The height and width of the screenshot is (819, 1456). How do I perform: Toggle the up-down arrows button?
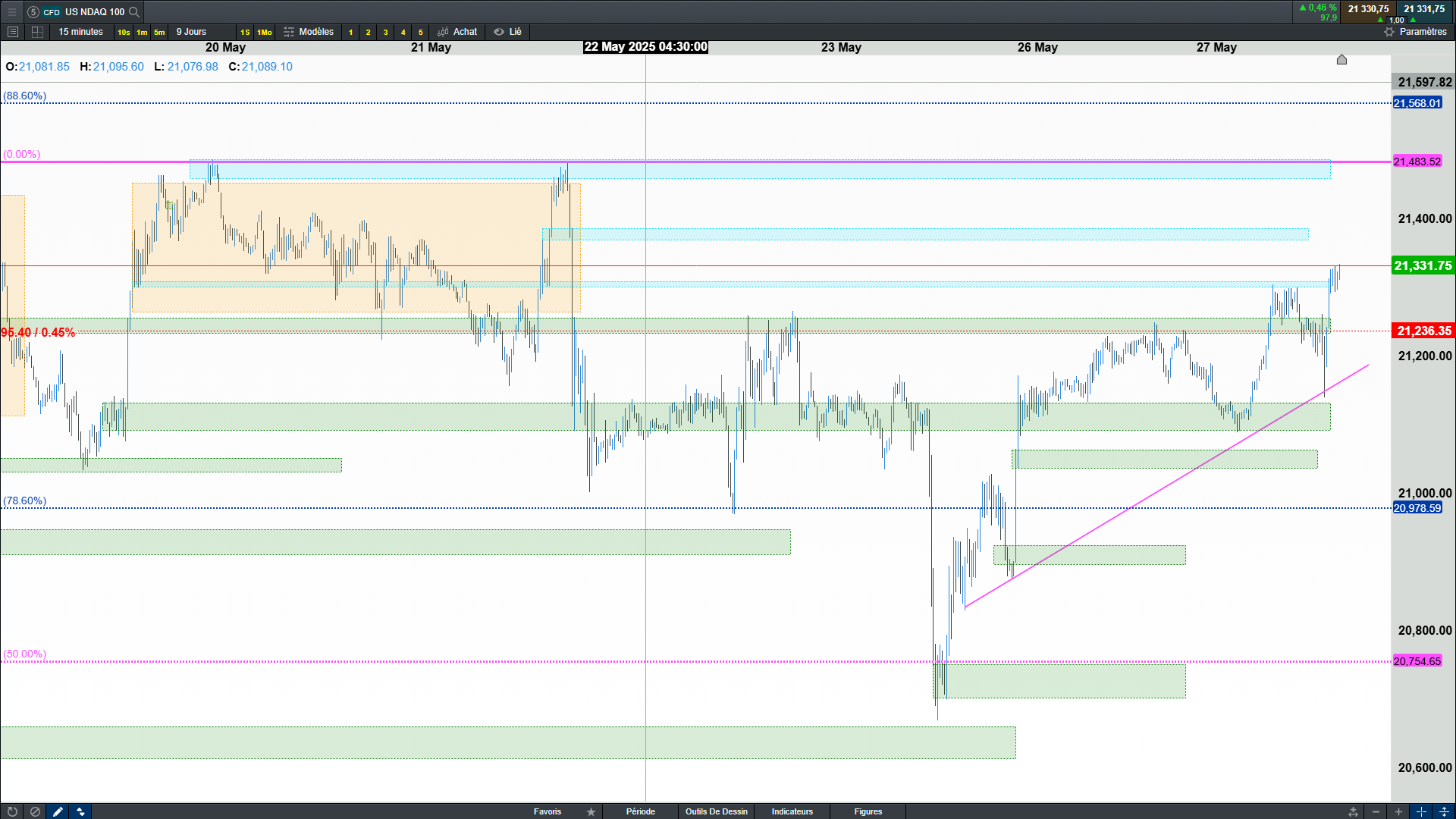(x=80, y=811)
